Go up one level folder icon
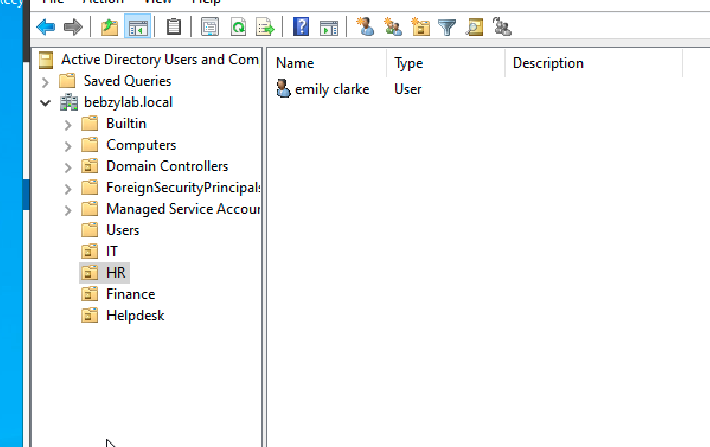The width and height of the screenshot is (710, 447). [109, 27]
